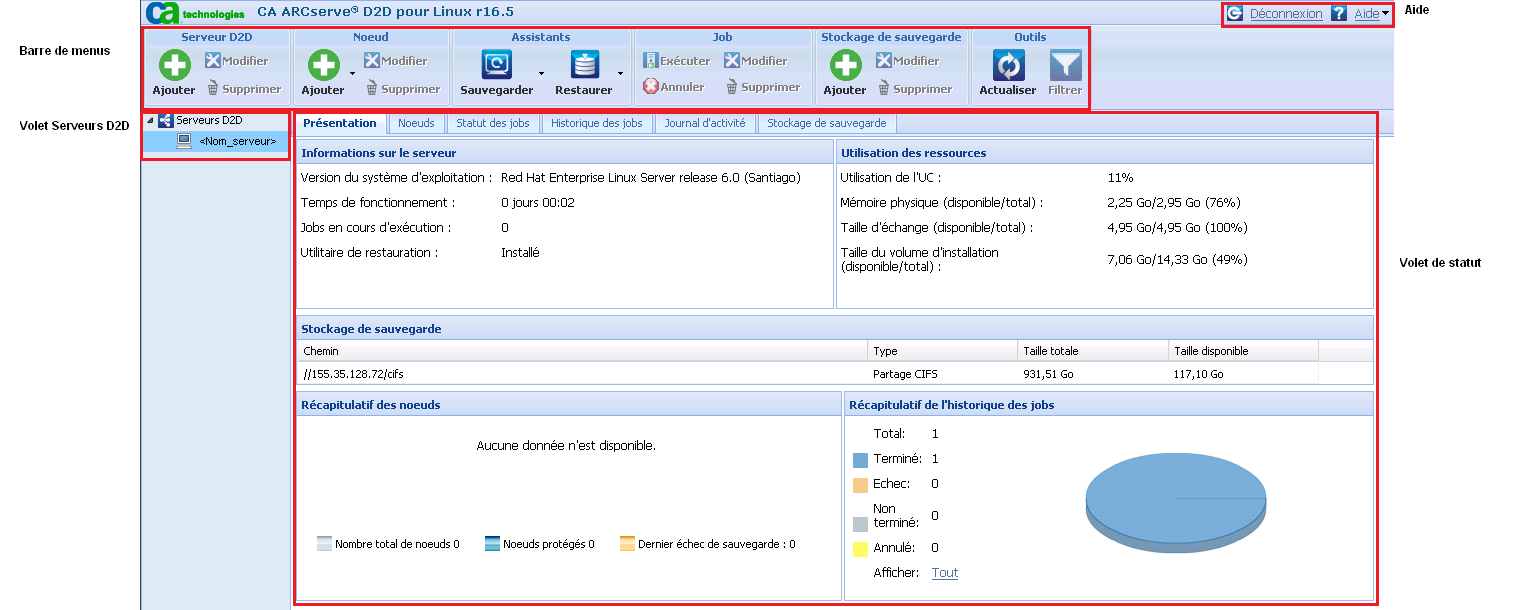The image size is (1524, 610).
Task: Click Supprimer in the Job group
Action: (x=763, y=87)
